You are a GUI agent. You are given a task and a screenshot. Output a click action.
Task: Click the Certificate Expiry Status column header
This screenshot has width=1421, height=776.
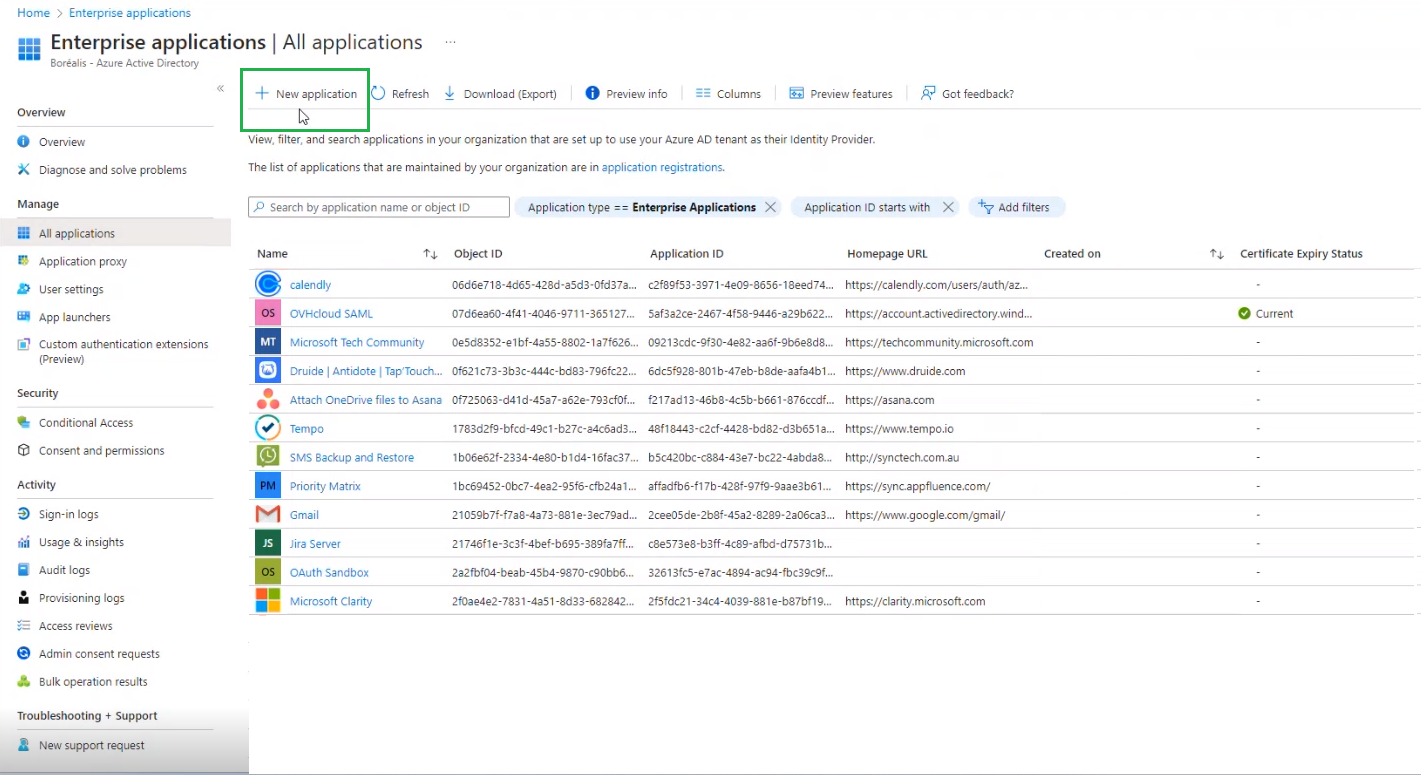coord(1301,254)
